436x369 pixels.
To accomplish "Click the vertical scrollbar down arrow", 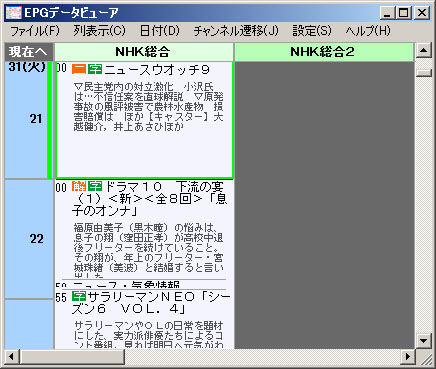I will point(424,341).
